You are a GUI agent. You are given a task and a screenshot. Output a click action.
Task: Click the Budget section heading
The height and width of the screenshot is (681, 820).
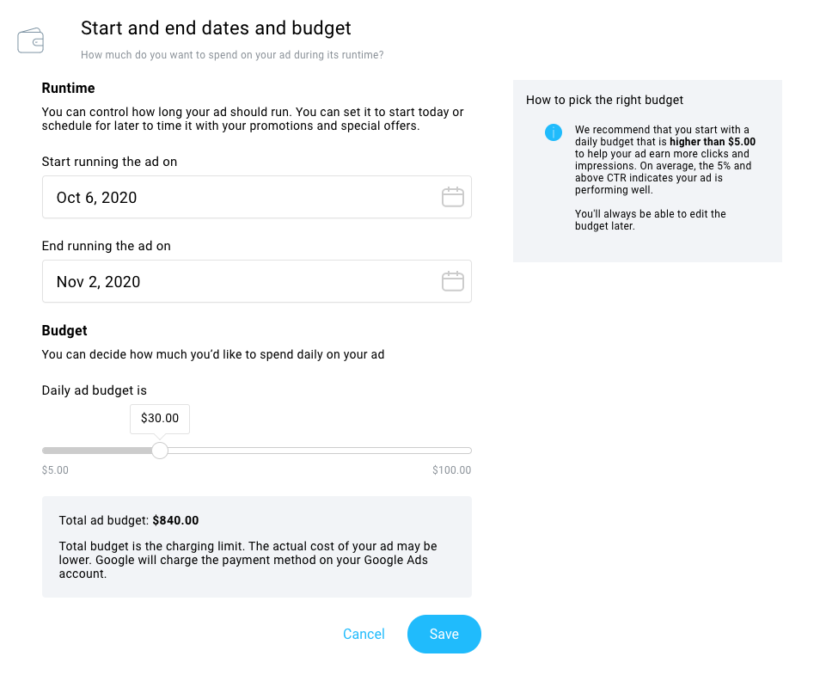coord(64,331)
